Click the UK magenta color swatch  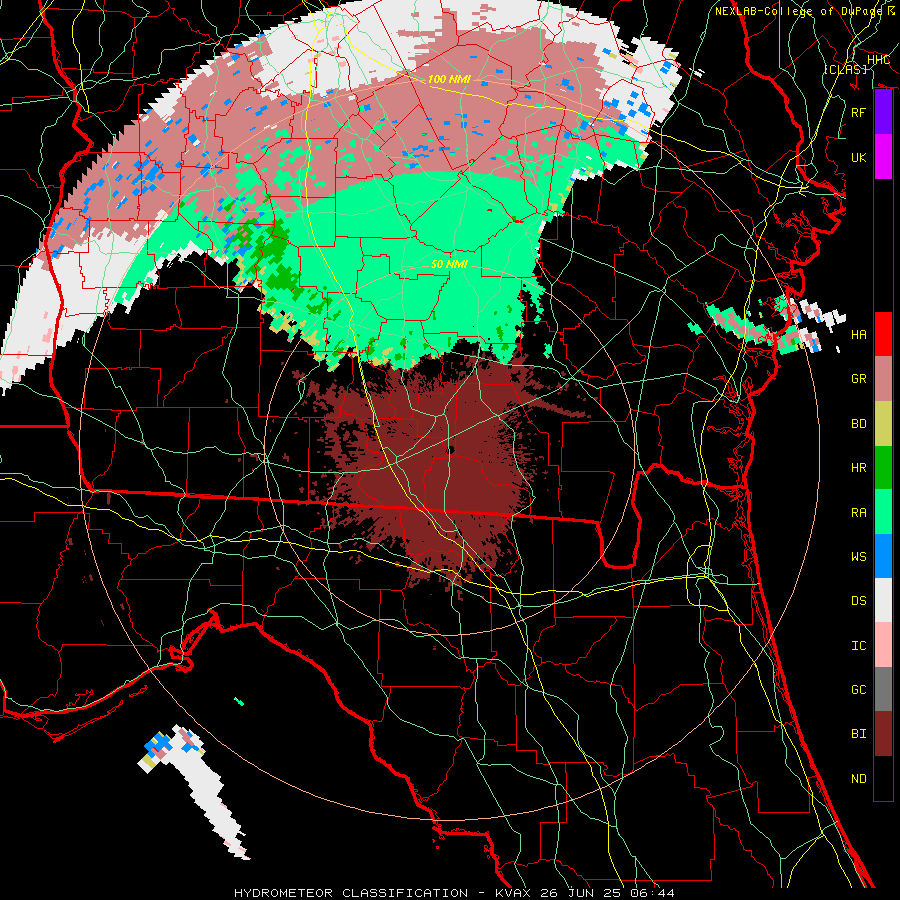pos(883,157)
